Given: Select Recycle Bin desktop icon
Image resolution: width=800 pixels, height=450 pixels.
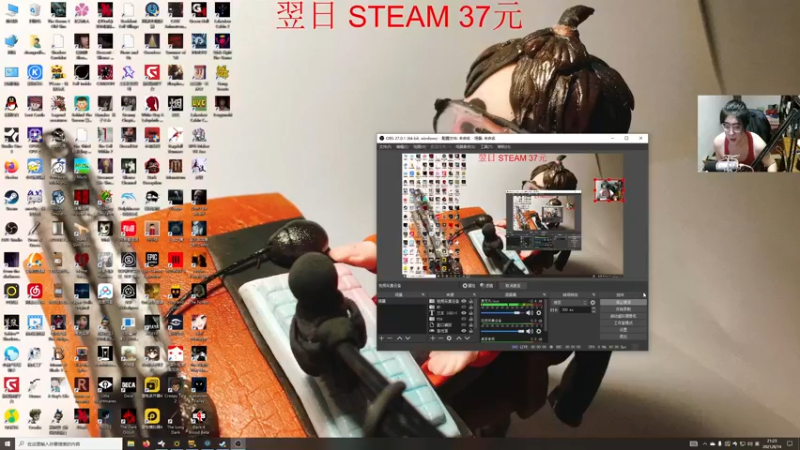Looking at the screenshot, I should coord(35,12).
